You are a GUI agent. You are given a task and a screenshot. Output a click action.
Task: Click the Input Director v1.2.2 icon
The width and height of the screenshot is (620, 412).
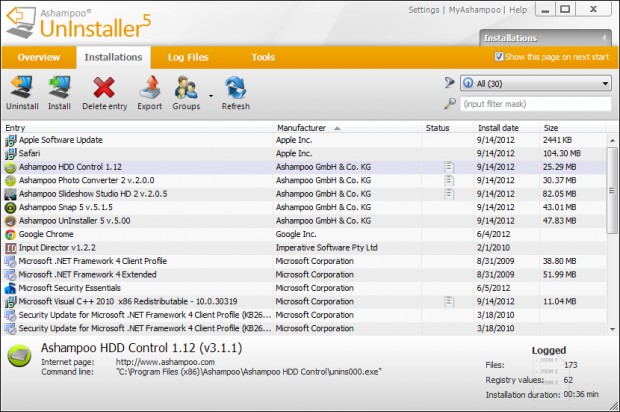click(10, 248)
